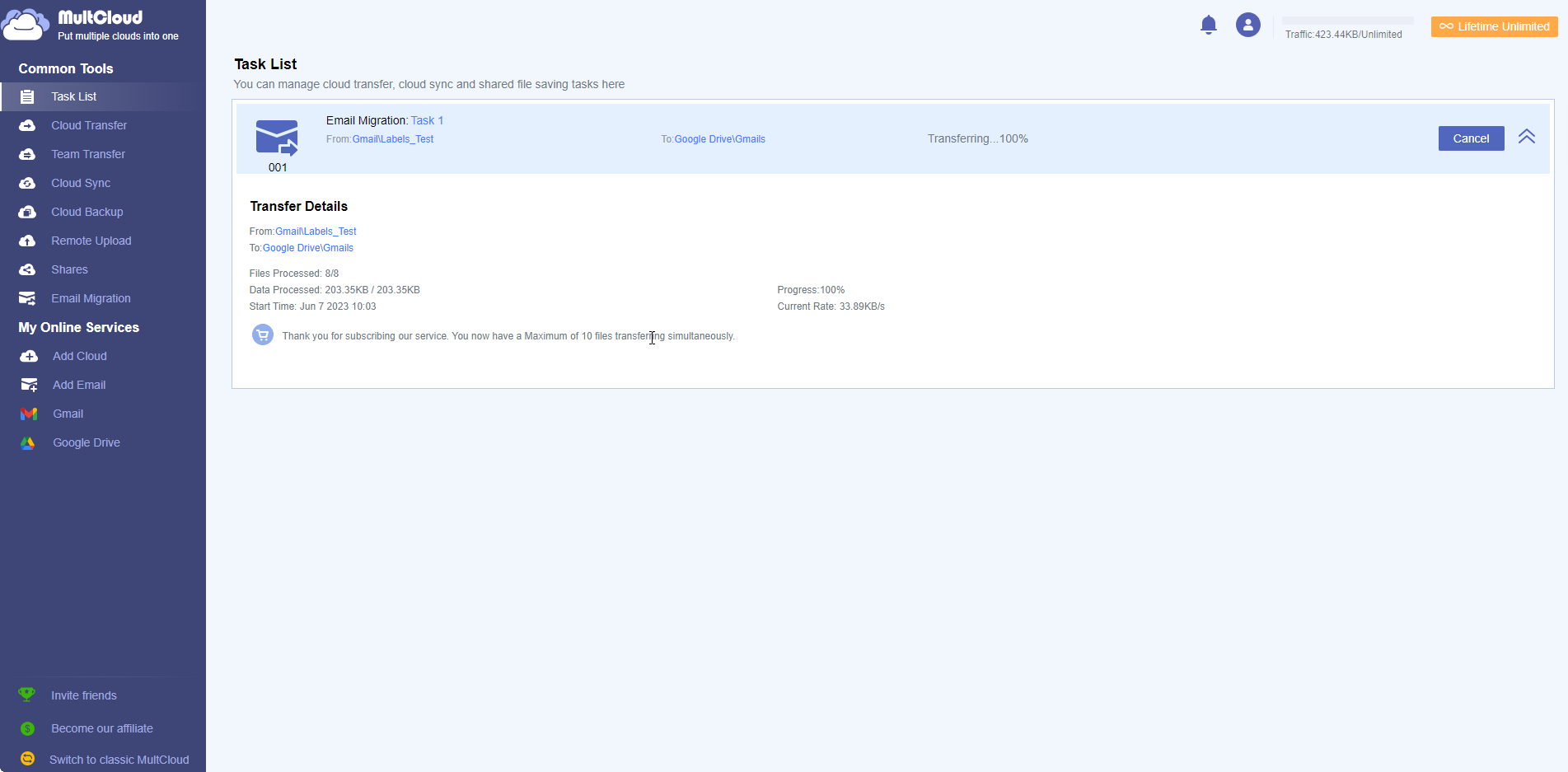Click the Invite friends trophy icon

27,695
